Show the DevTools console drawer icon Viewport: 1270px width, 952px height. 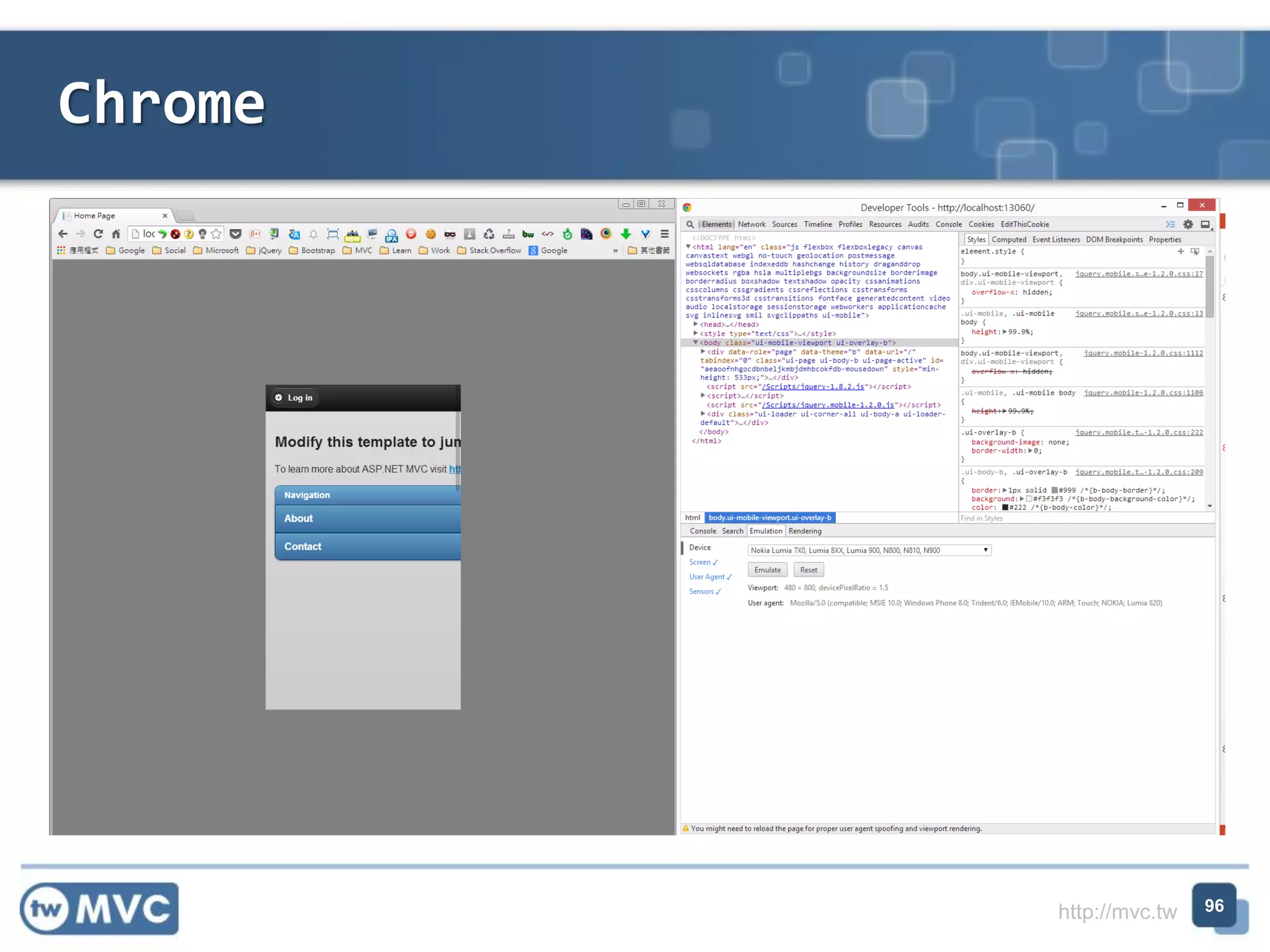tap(1170, 224)
